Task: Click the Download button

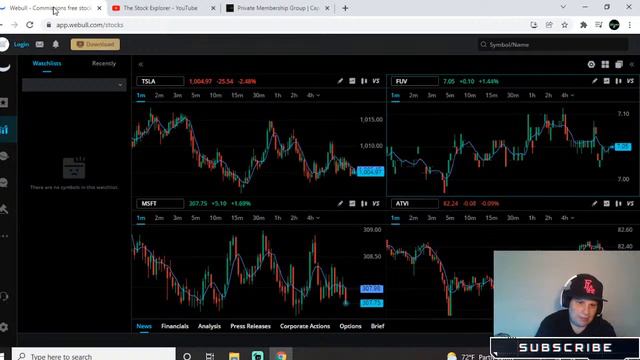Action: (95, 44)
